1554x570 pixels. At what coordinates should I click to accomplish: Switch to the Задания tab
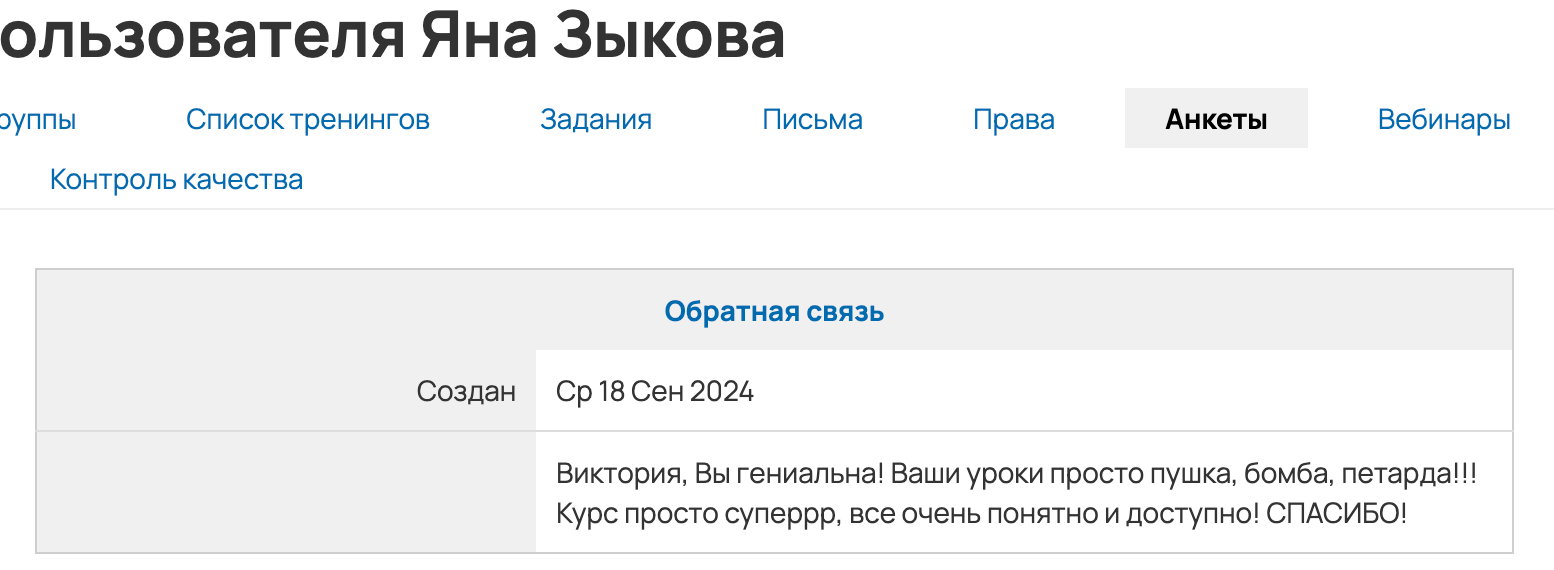click(595, 120)
